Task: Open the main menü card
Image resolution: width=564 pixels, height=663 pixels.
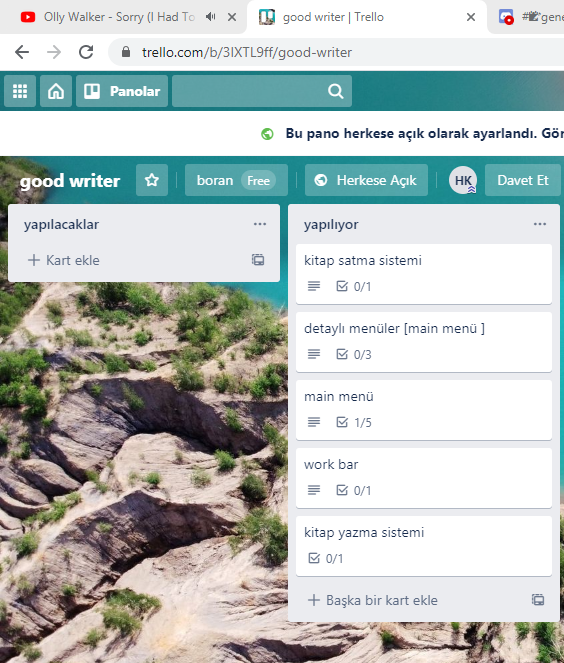Action: [424, 410]
